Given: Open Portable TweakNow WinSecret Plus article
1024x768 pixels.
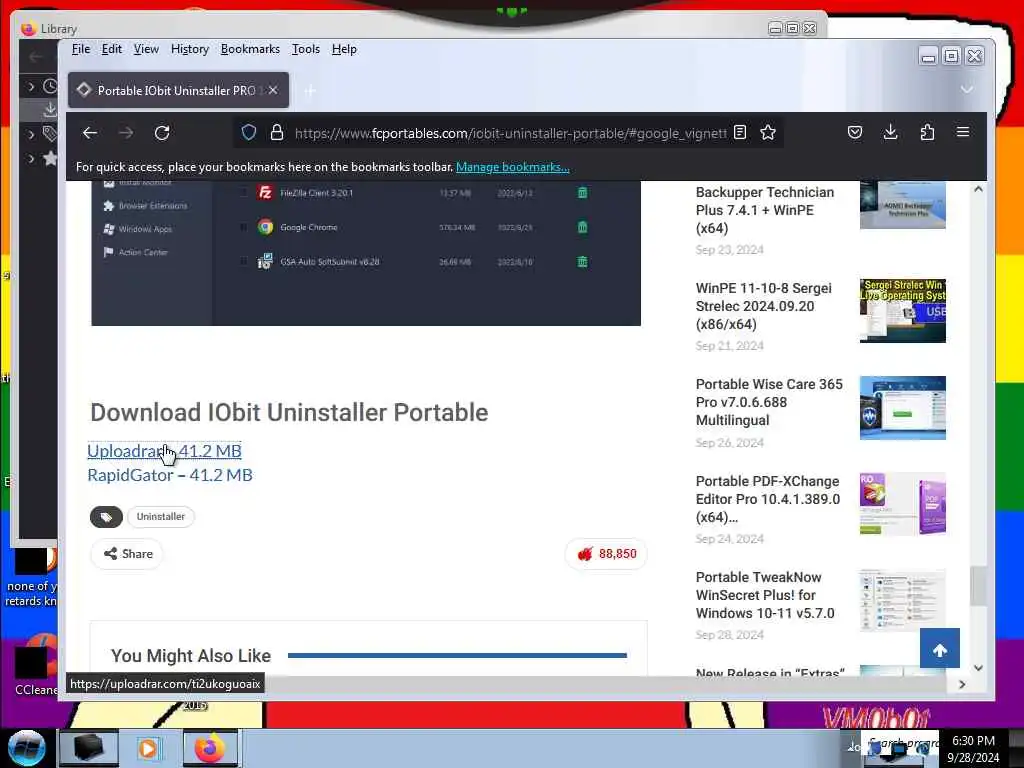Looking at the screenshot, I should [x=765, y=595].
